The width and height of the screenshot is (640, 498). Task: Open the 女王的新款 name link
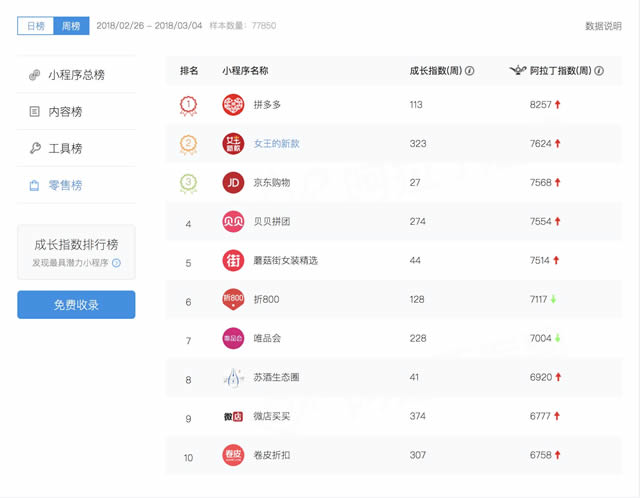[277, 143]
